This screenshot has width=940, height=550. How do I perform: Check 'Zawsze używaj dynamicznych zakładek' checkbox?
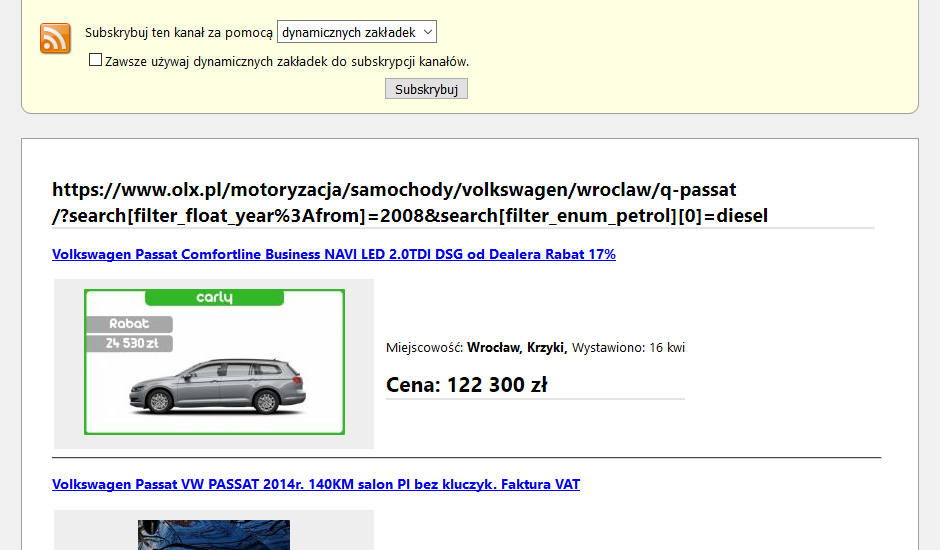coord(95,60)
